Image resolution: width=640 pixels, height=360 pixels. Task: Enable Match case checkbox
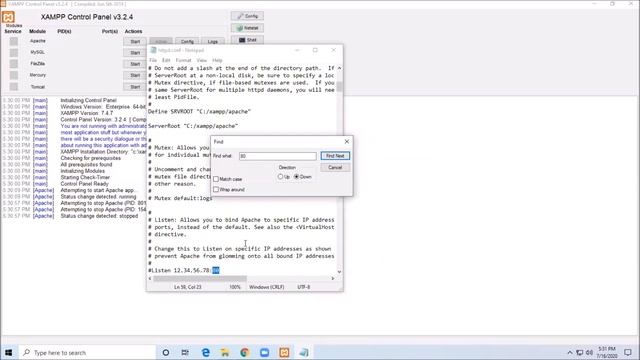click(216, 179)
